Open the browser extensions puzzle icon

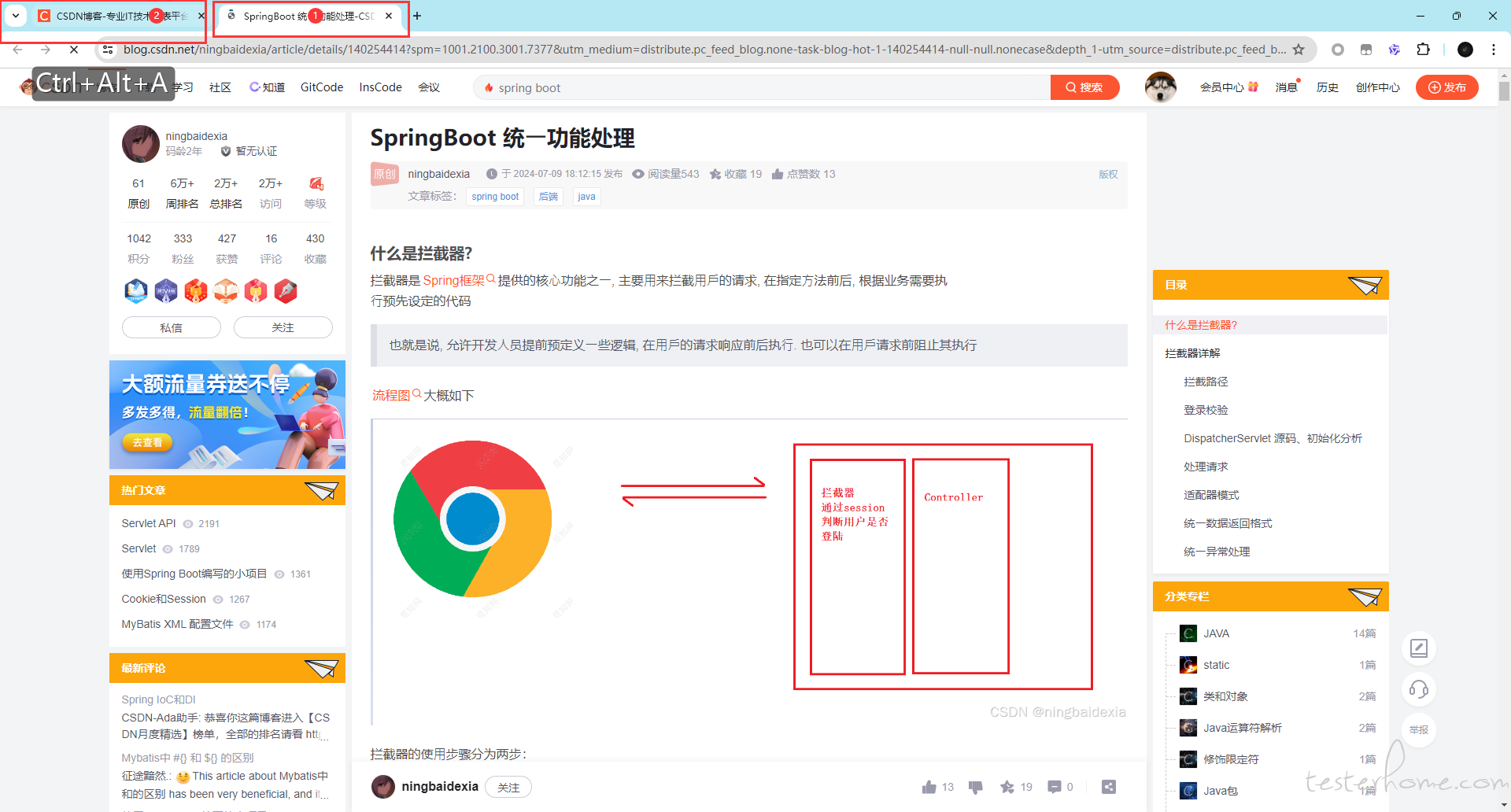(1423, 50)
